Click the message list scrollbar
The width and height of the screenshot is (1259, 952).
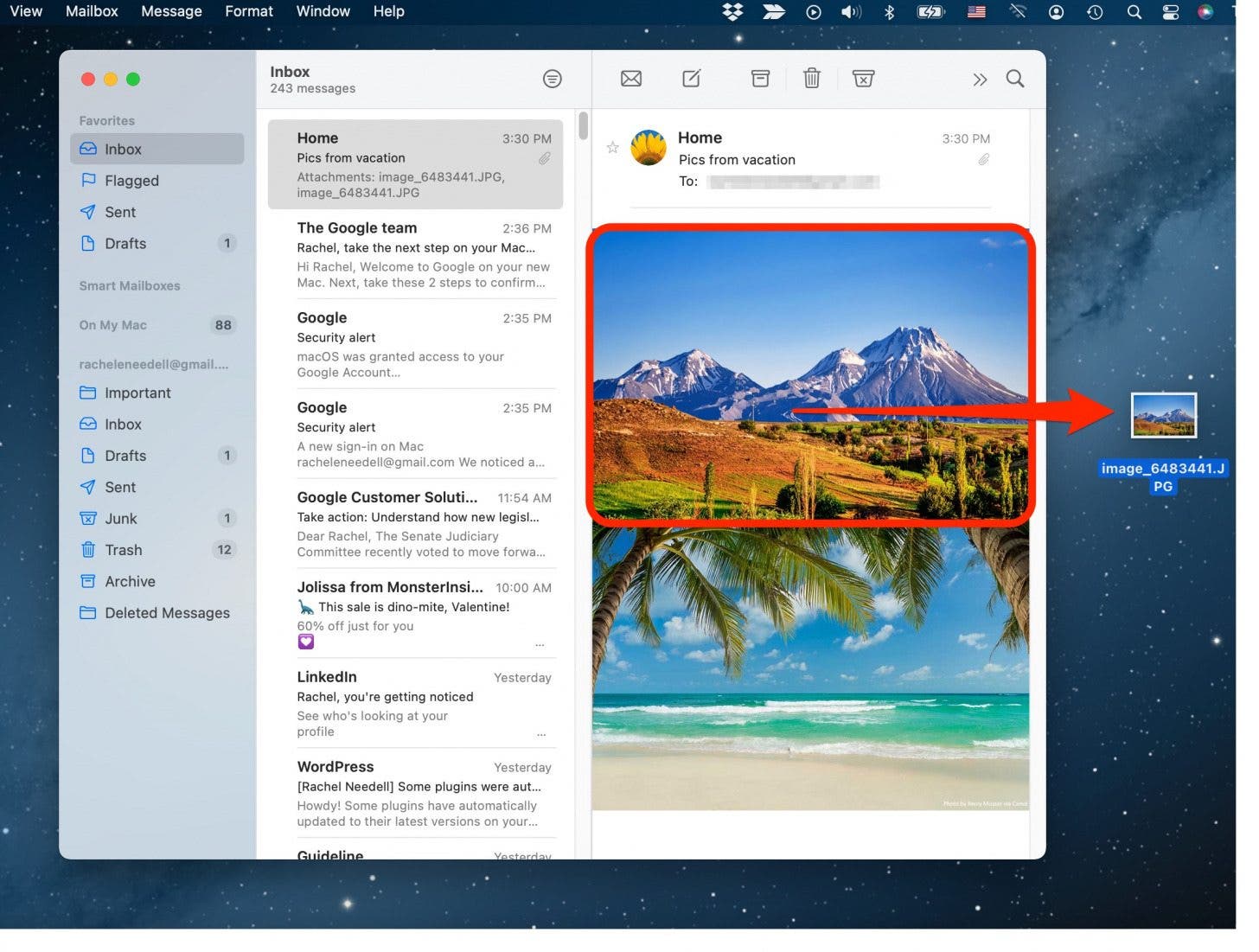[x=584, y=126]
